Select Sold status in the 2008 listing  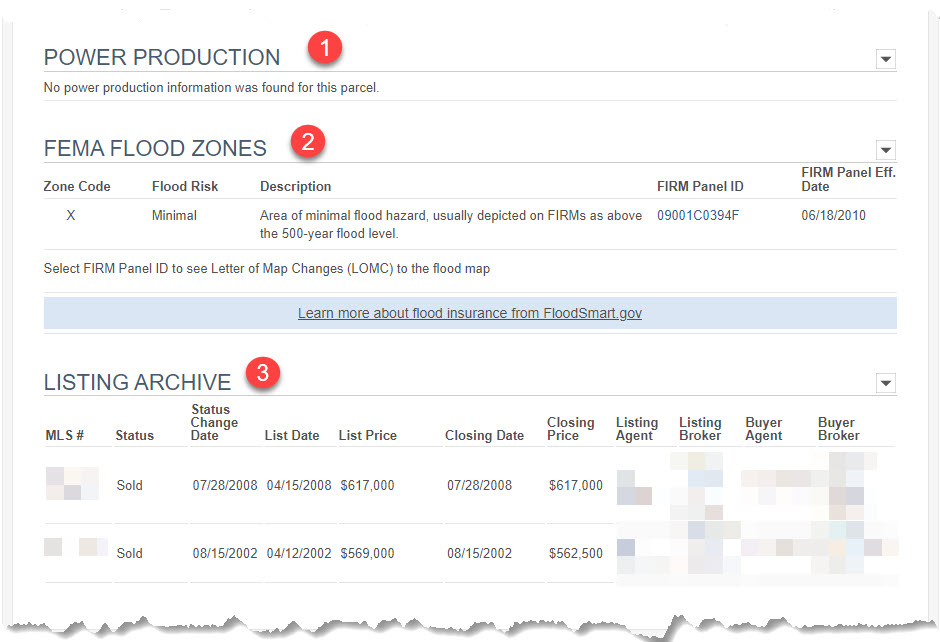click(x=129, y=485)
